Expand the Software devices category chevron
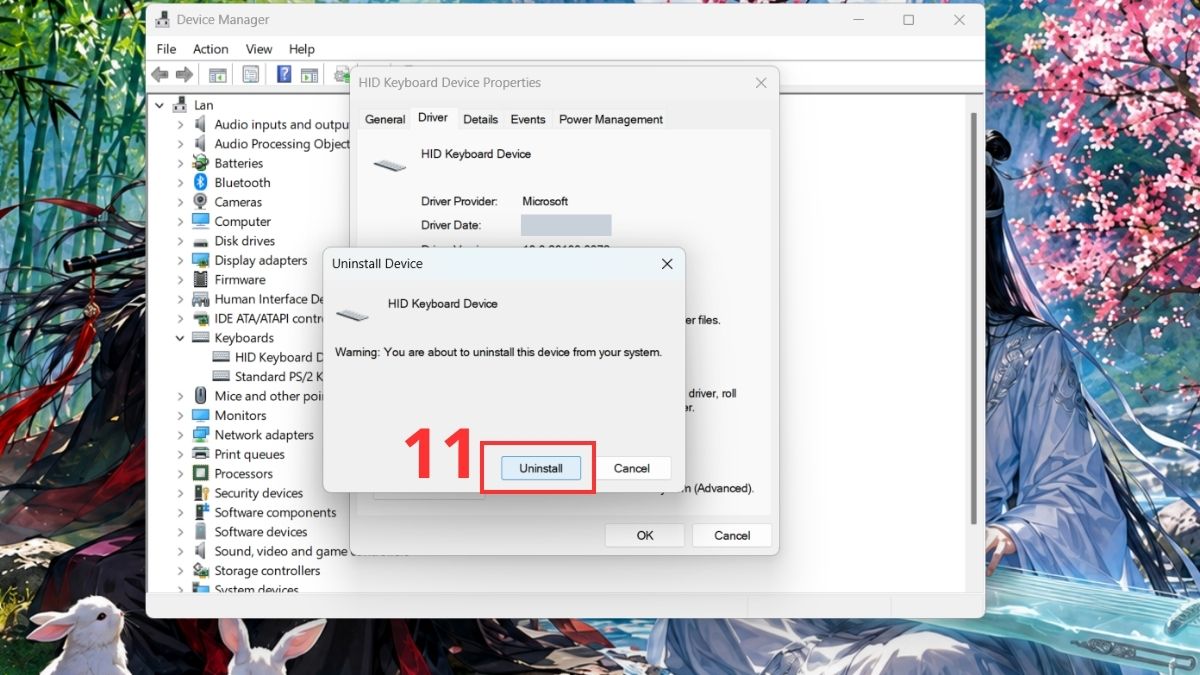This screenshot has width=1200, height=675. coord(180,532)
